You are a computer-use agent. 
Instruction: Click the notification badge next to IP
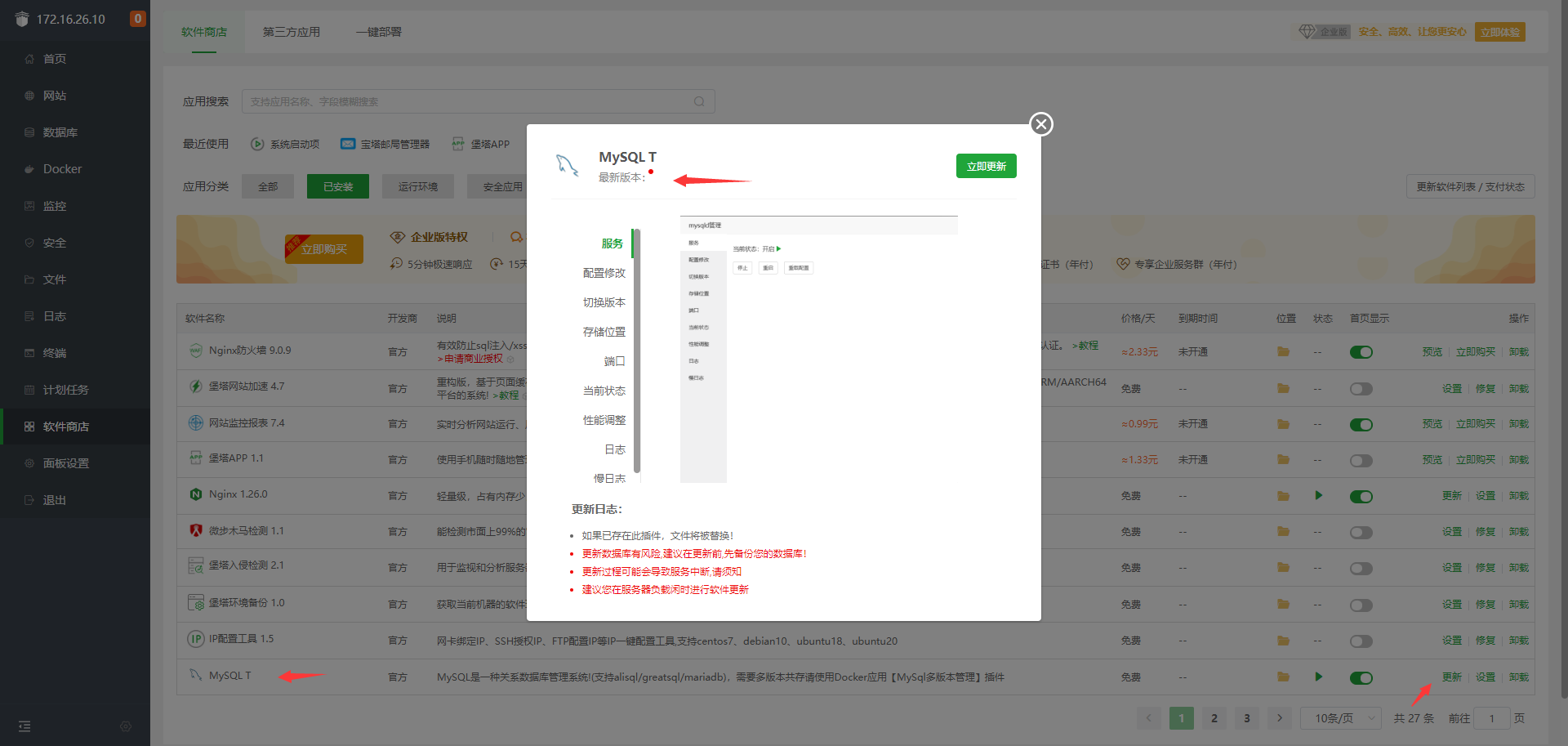138,19
